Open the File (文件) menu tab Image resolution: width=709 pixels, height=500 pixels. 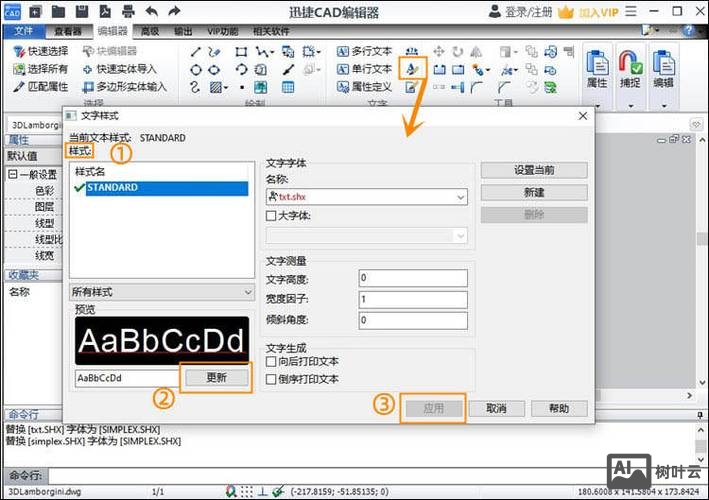pyautogui.click(x=24, y=31)
